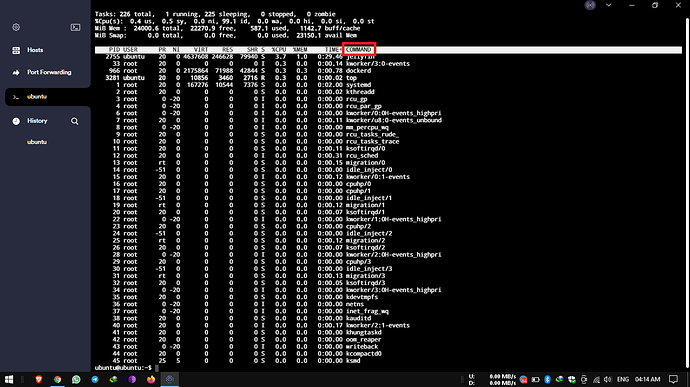Open the notification center icon
The width and height of the screenshot is (690, 387).
(673, 380)
